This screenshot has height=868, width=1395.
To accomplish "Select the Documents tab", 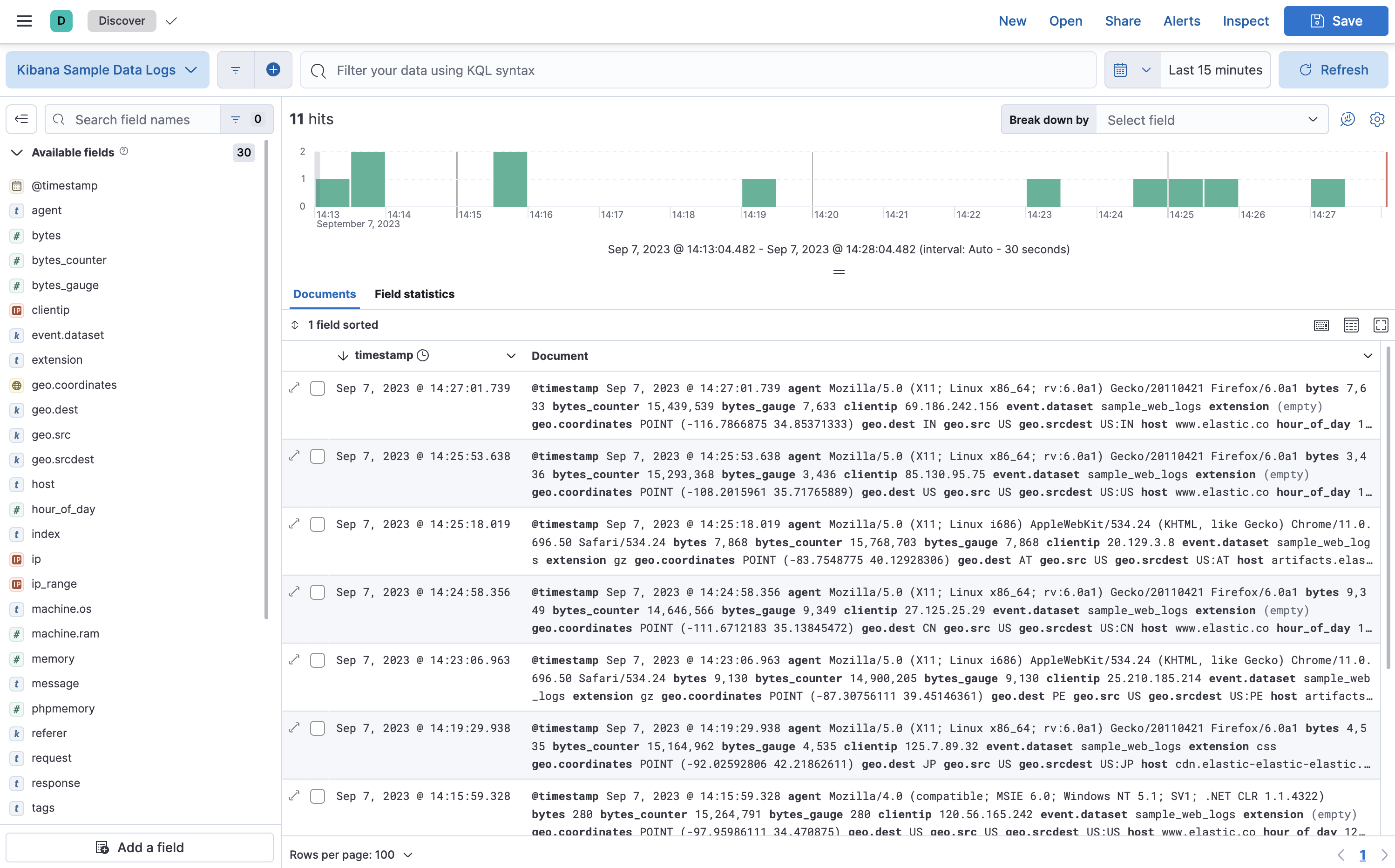I will (323, 294).
